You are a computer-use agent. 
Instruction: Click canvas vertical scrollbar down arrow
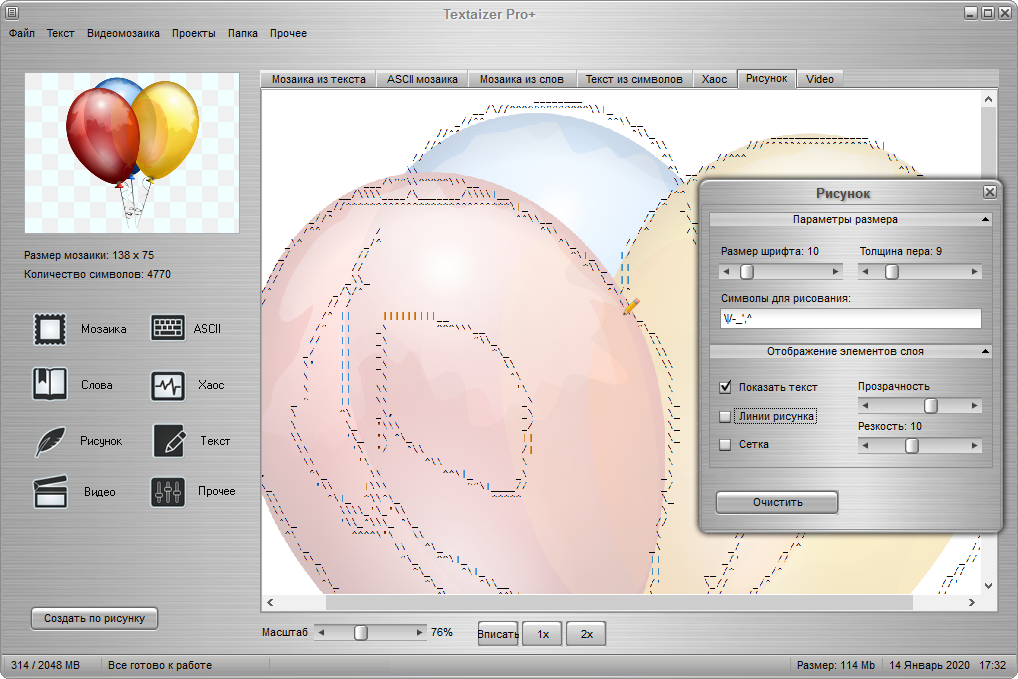coord(988,586)
